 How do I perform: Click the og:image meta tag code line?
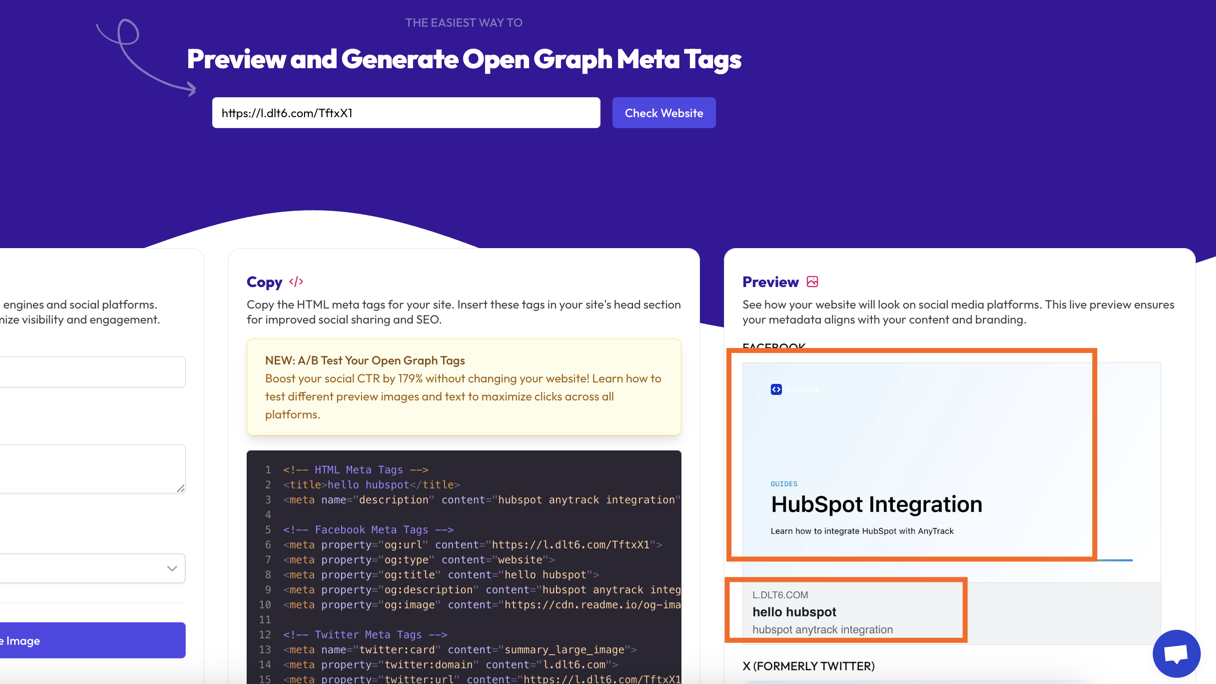[x=482, y=605]
